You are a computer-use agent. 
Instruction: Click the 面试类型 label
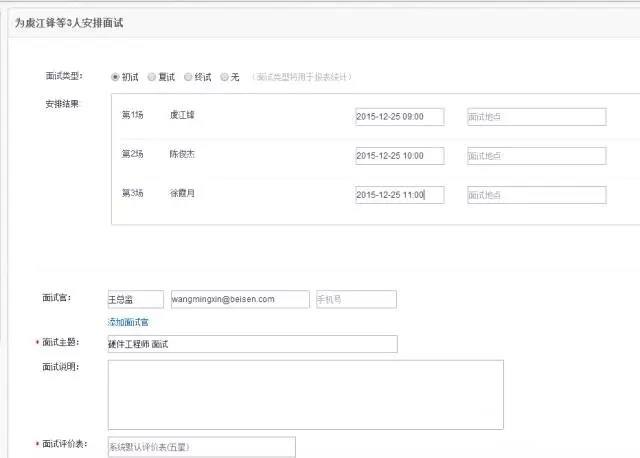click(64, 76)
